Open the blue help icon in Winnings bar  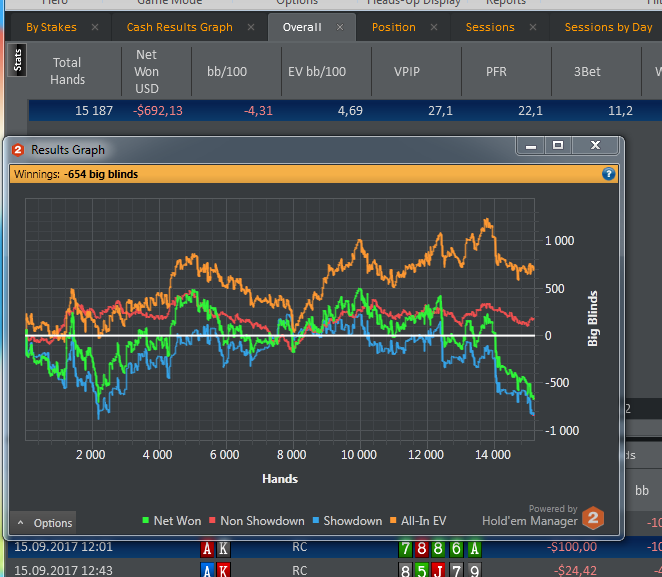pyautogui.click(x=608, y=174)
